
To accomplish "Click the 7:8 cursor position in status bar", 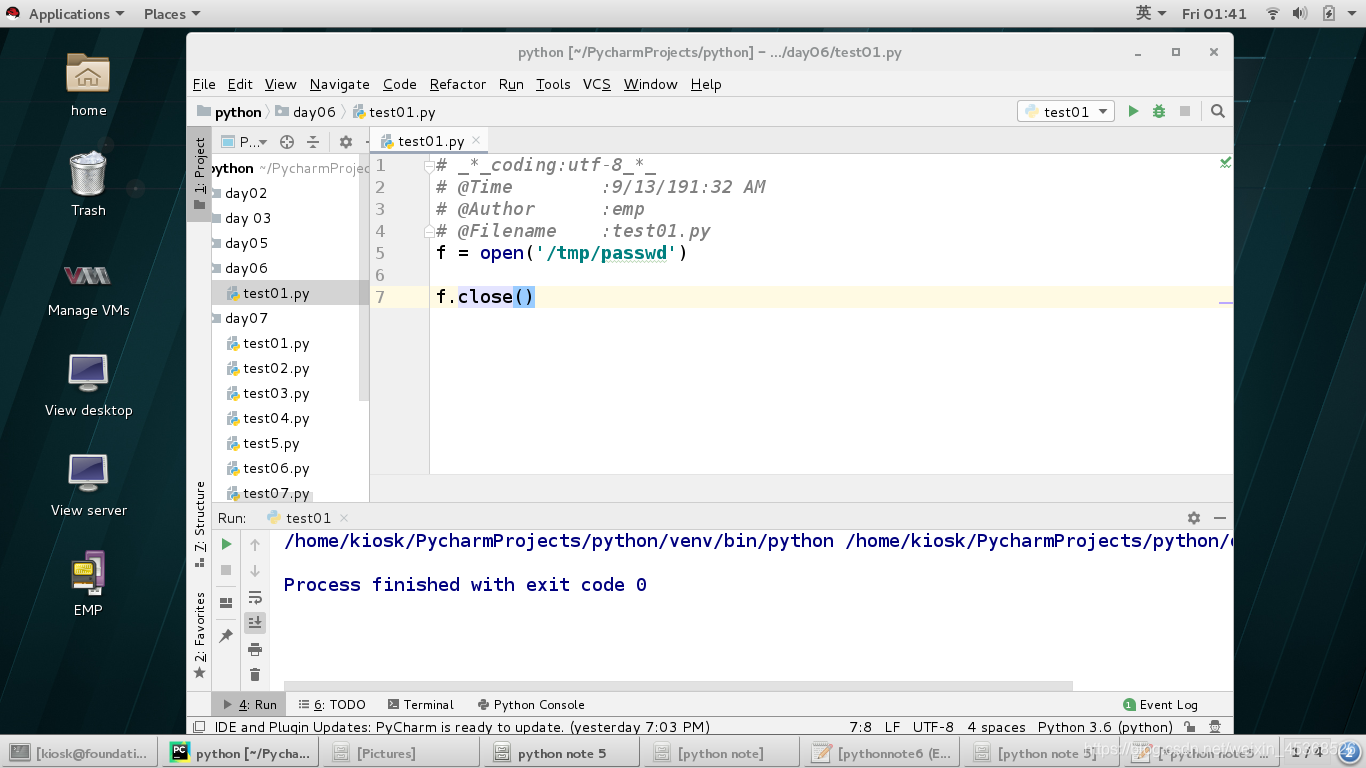I will [860, 727].
